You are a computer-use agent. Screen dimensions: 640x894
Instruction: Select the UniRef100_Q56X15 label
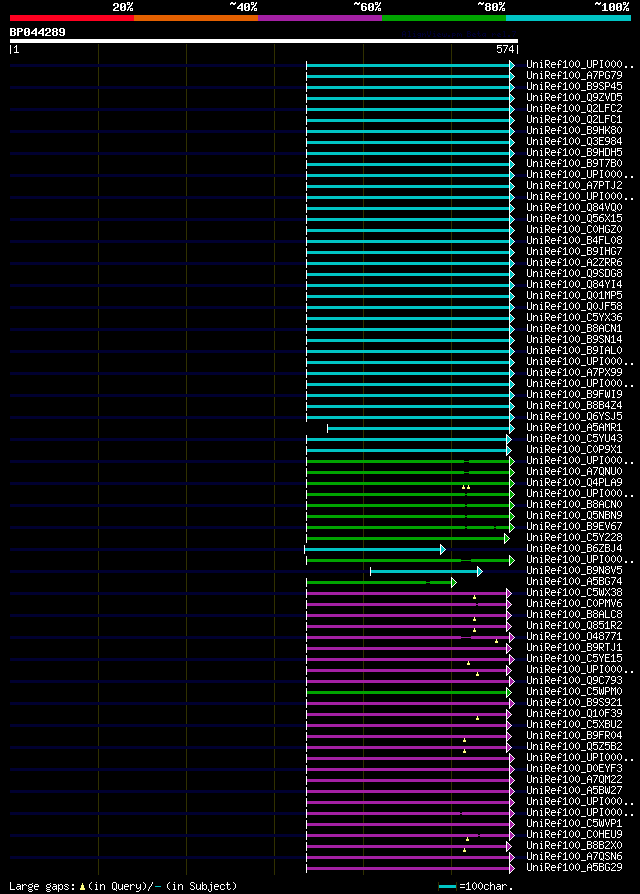pyautogui.click(x=574, y=218)
